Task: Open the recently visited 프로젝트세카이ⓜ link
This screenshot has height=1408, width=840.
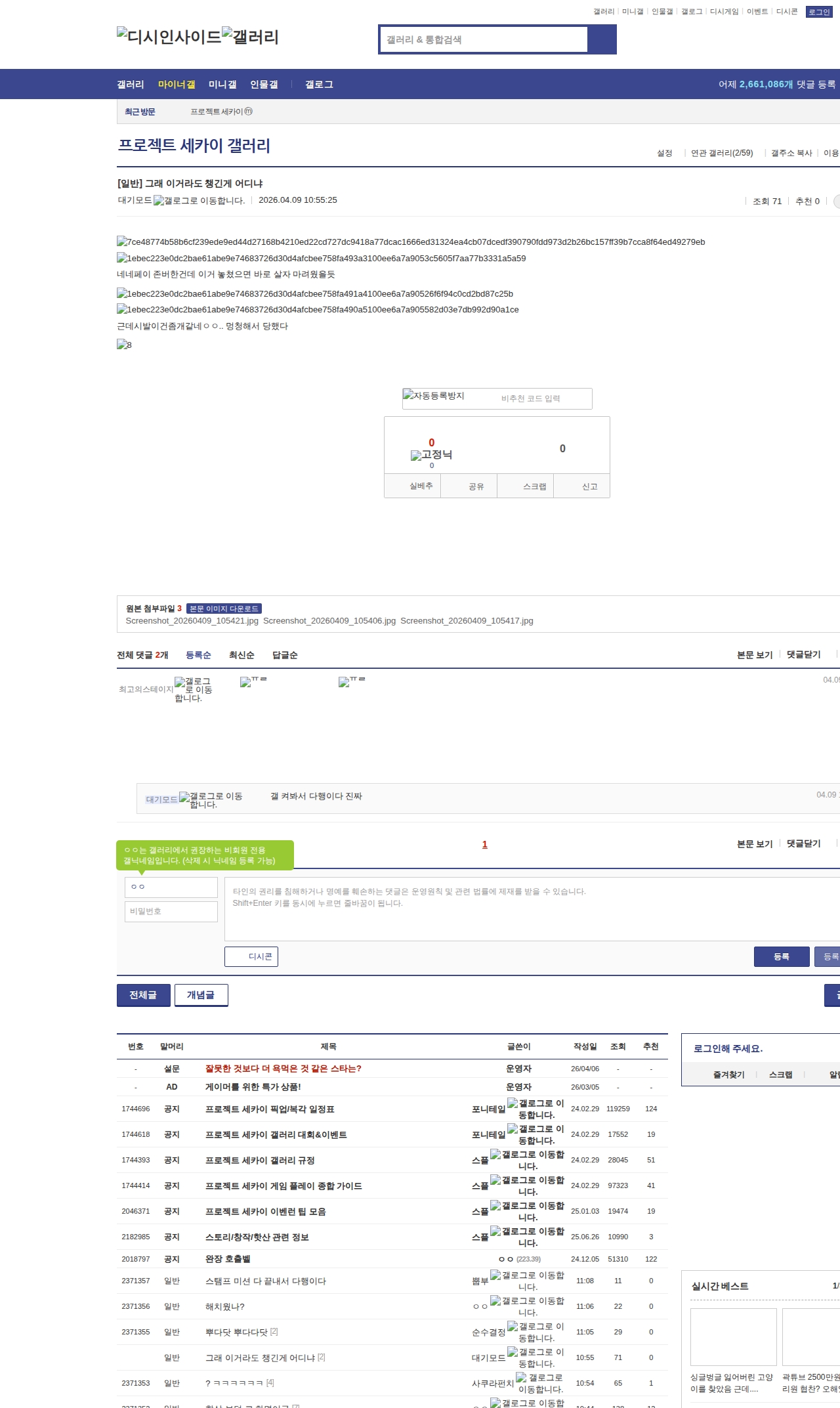Action: [x=222, y=112]
